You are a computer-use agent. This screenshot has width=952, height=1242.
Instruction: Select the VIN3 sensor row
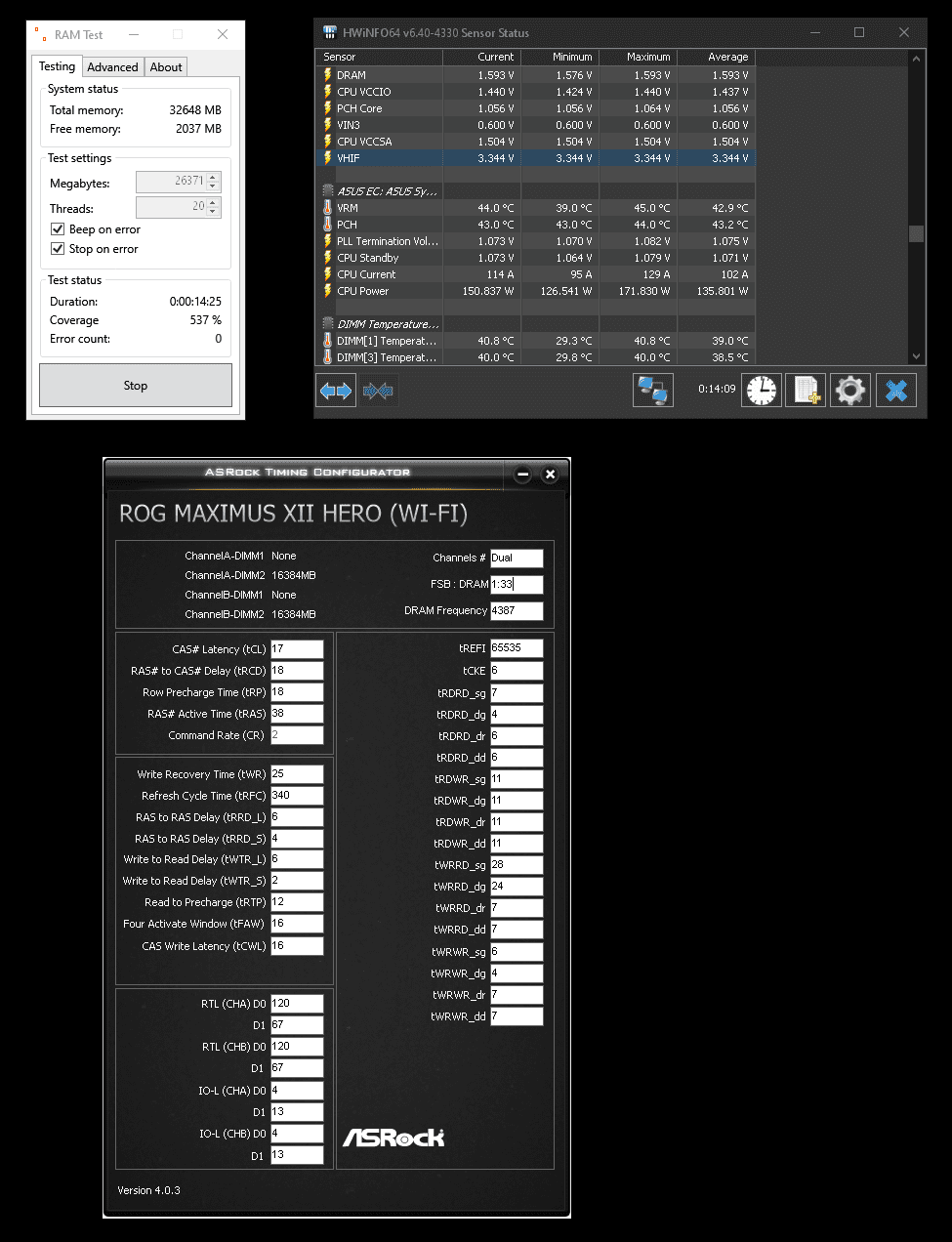[537, 124]
